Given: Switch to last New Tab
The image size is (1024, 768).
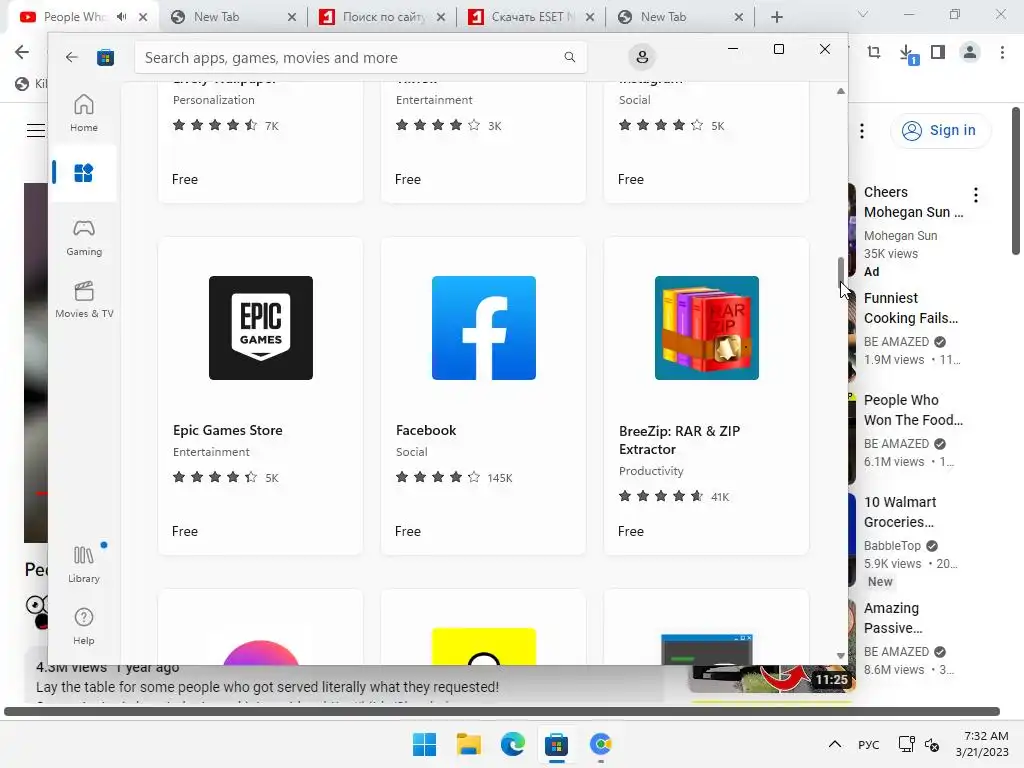Looking at the screenshot, I should point(680,17).
